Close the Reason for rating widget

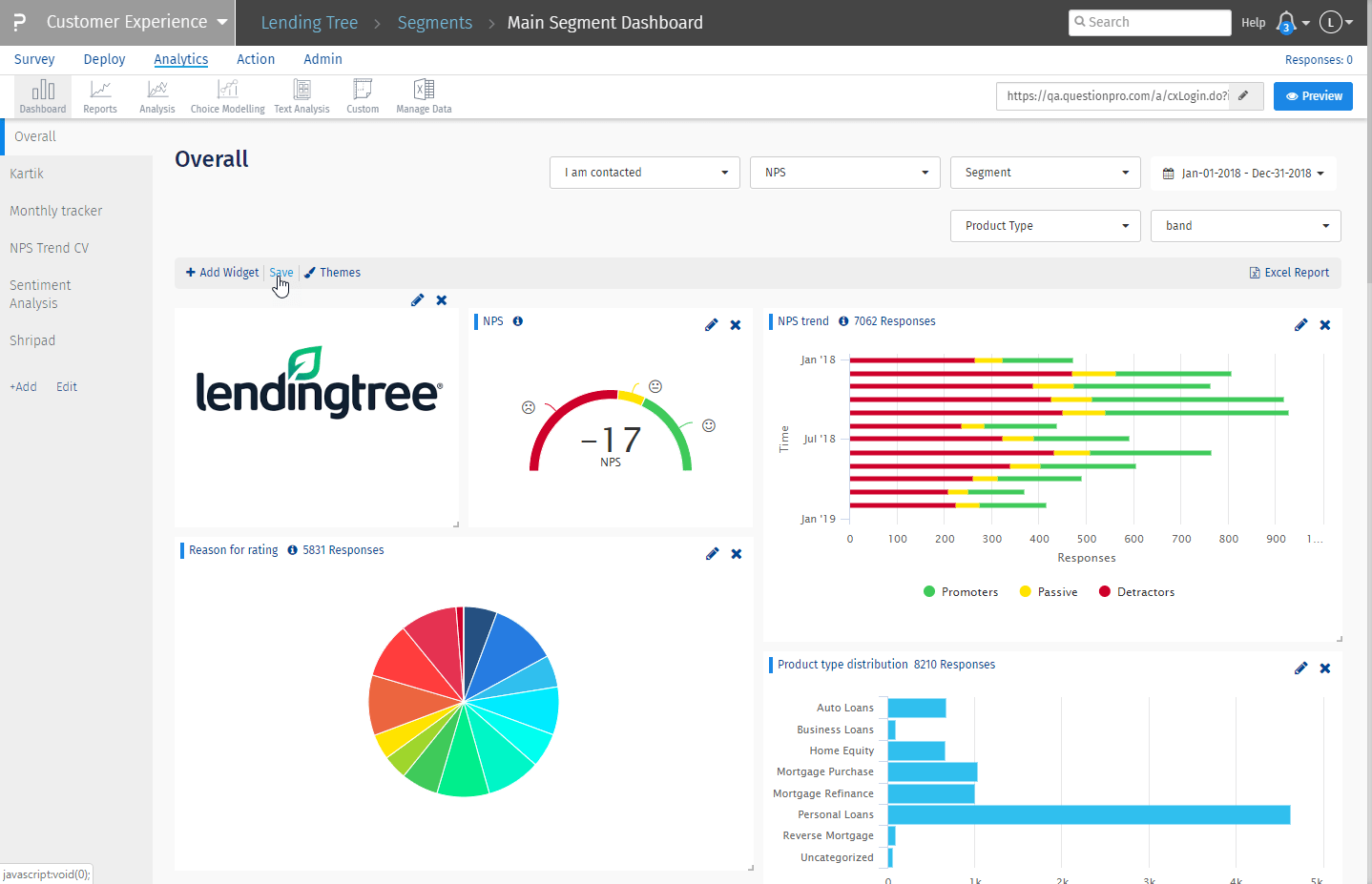click(x=737, y=554)
